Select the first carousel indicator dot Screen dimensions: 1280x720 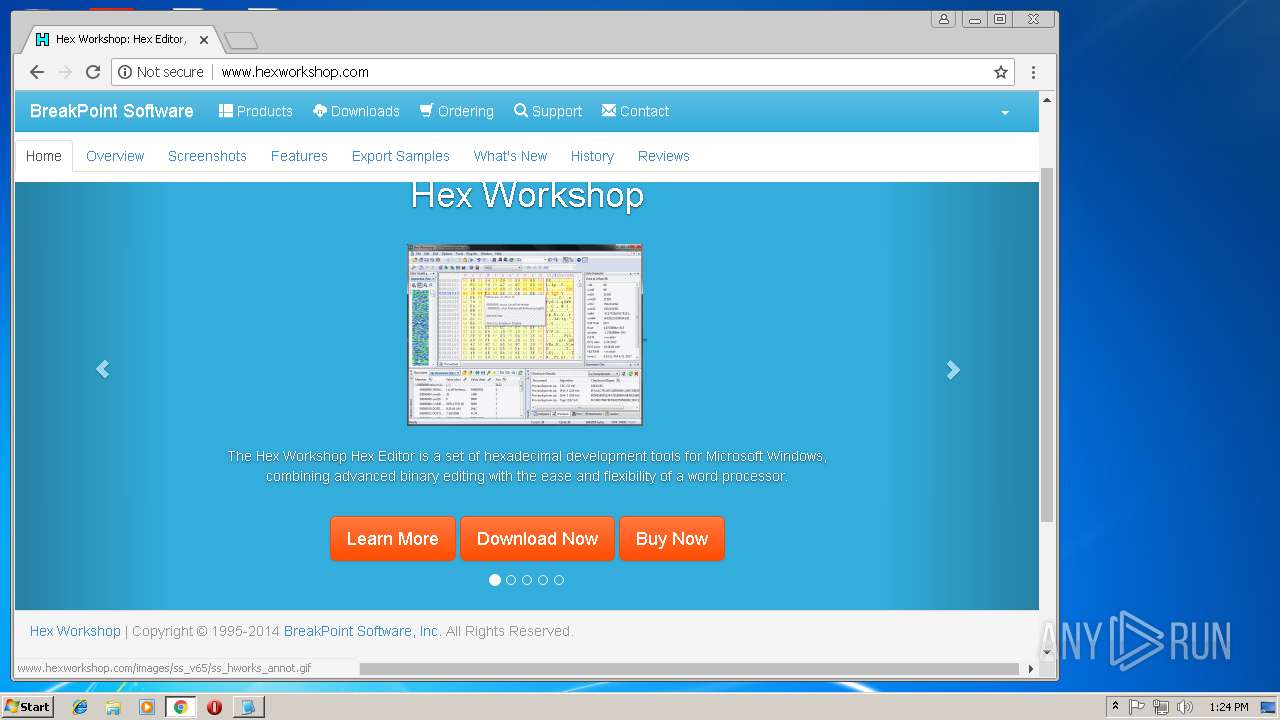(x=495, y=580)
